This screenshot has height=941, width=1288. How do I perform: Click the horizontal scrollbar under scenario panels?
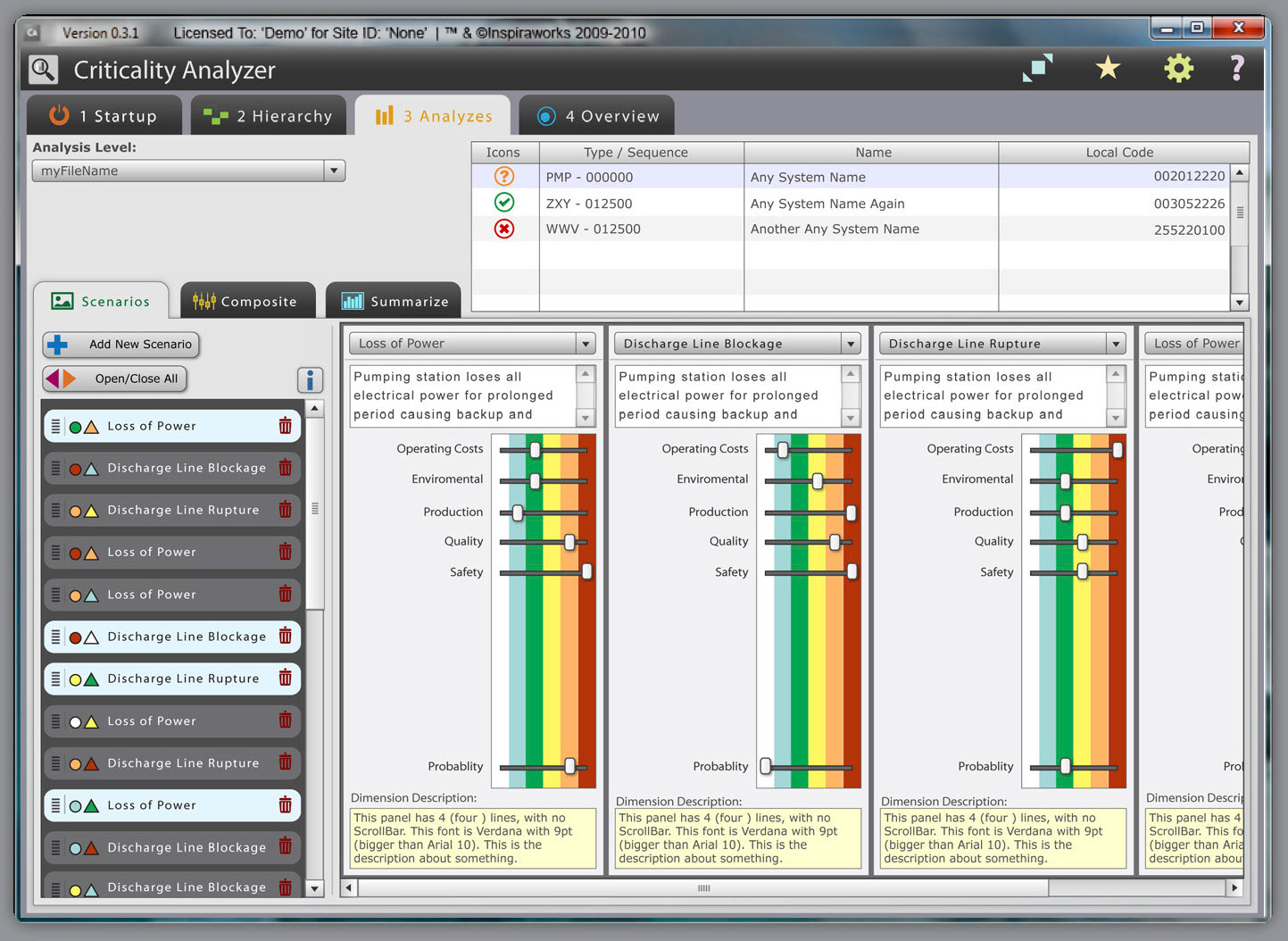tap(703, 887)
